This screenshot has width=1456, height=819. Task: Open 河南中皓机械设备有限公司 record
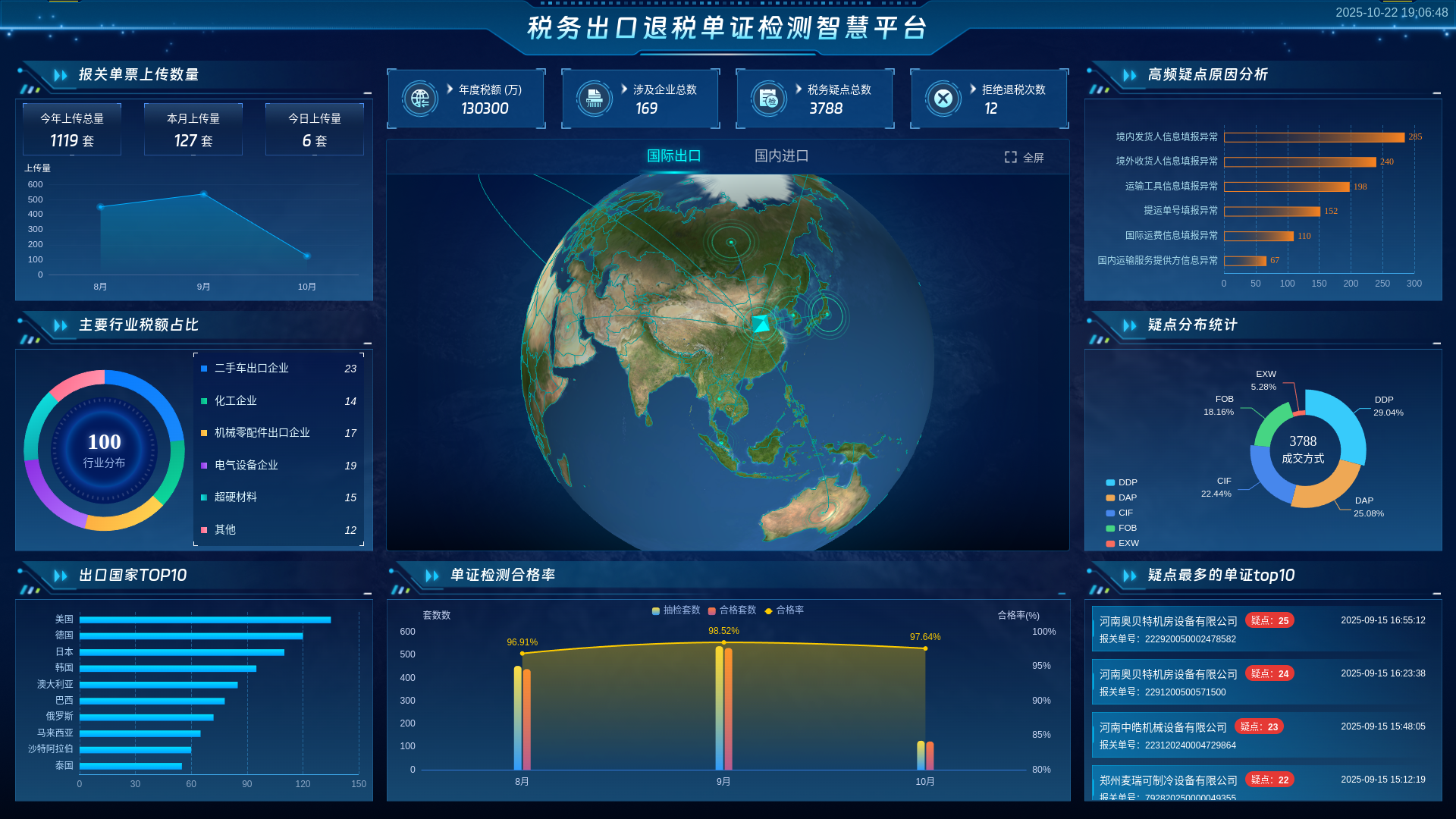click(x=1163, y=727)
